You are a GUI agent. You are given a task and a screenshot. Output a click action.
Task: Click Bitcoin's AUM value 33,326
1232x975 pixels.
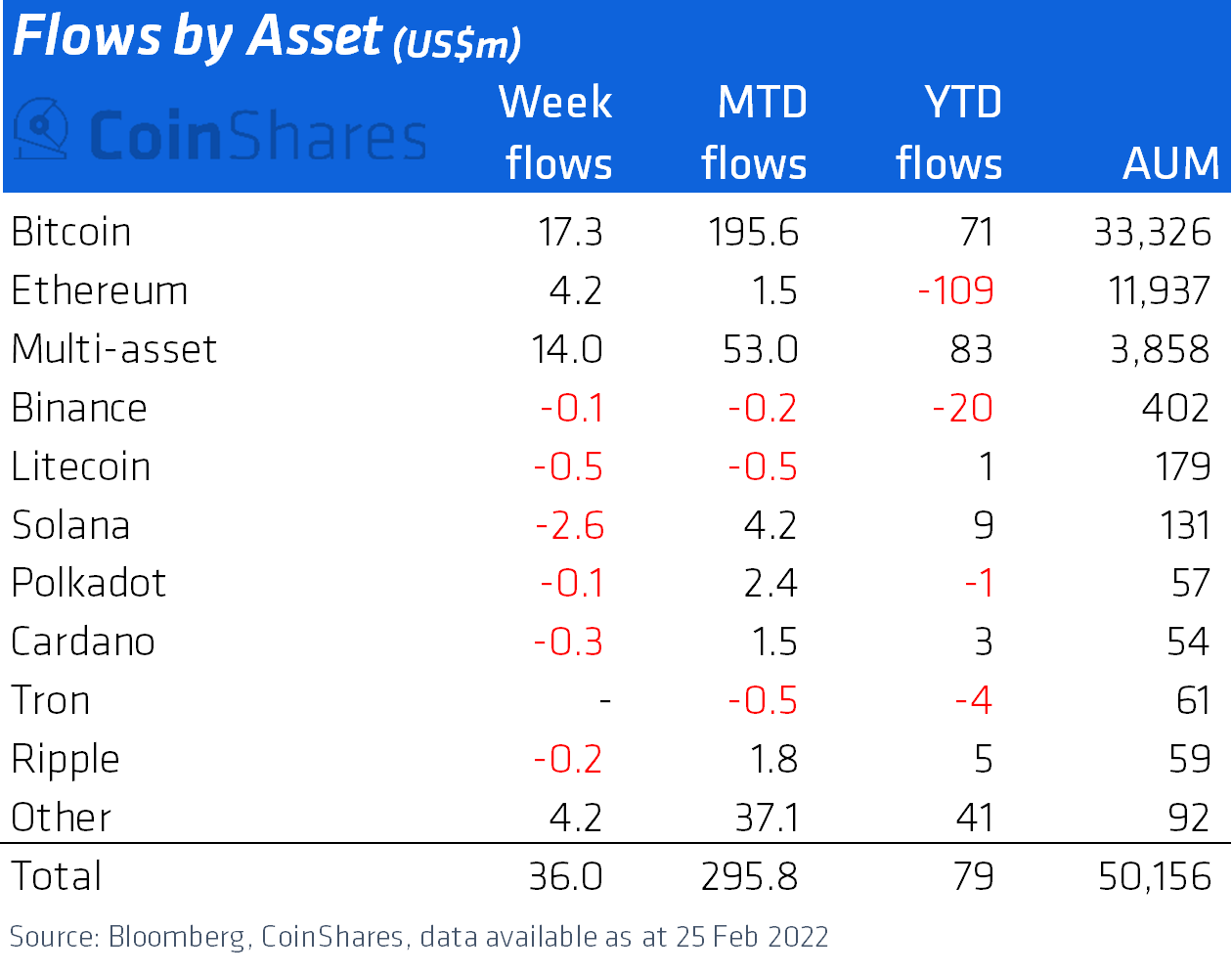pyautogui.click(x=1152, y=233)
